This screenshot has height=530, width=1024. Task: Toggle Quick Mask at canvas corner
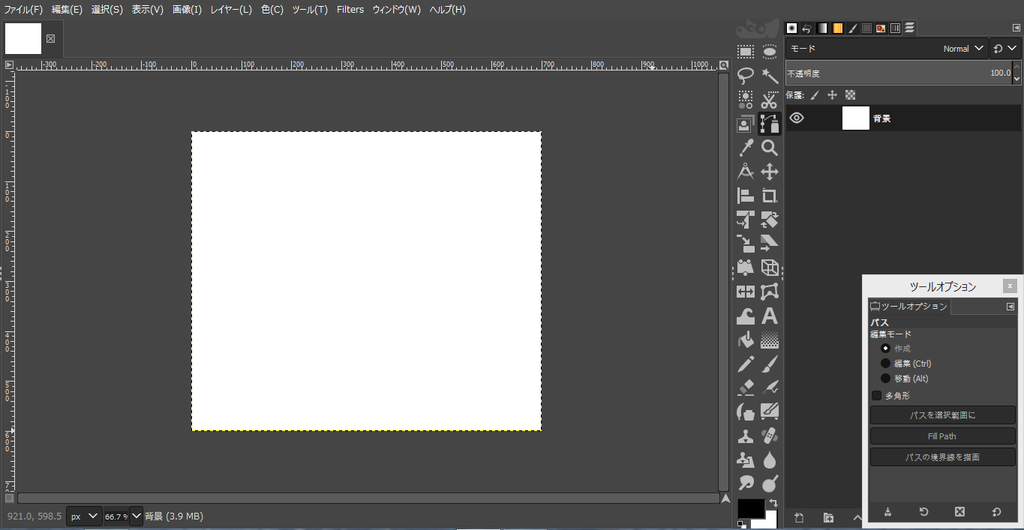point(9,498)
